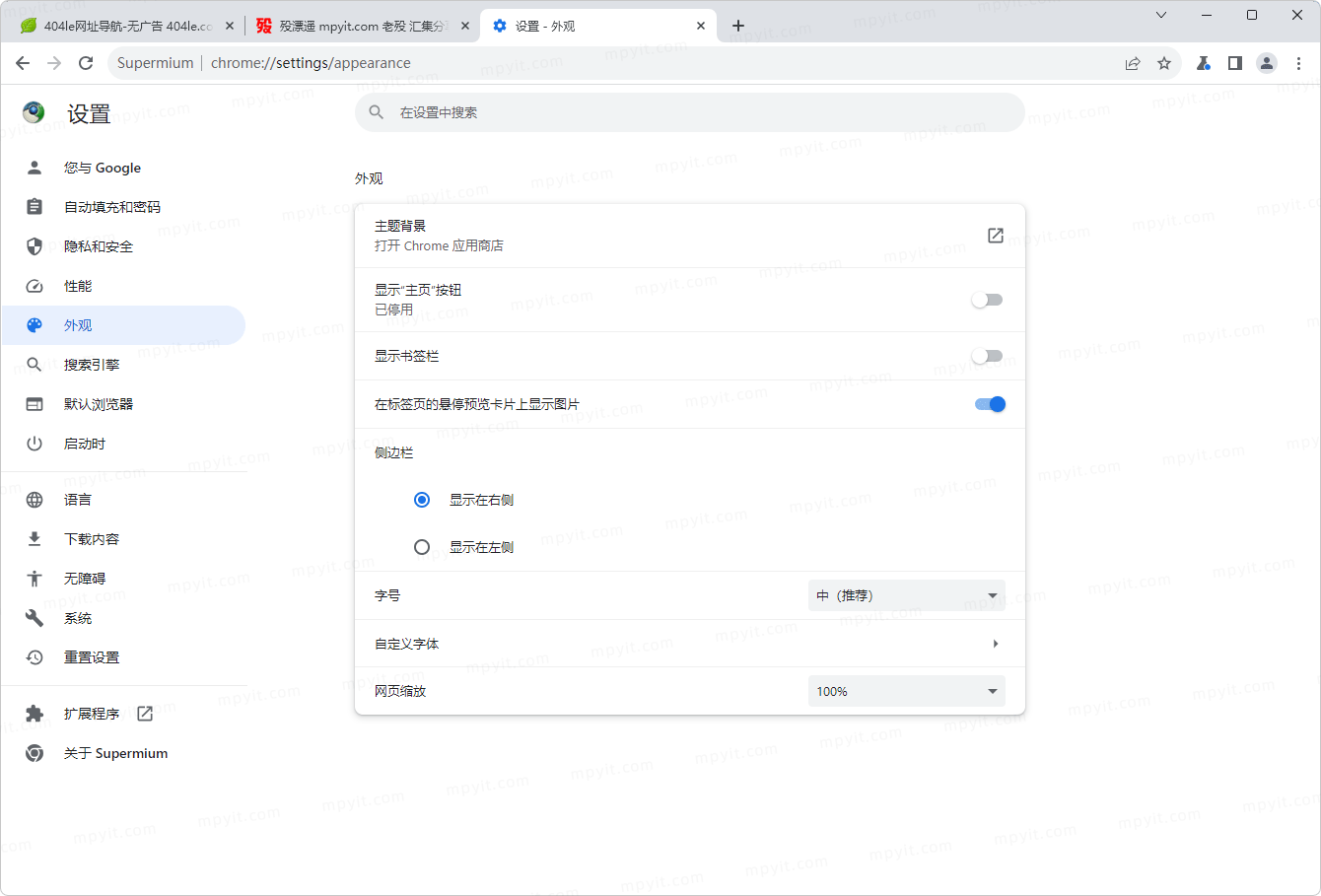Open the 性能 settings section
This screenshot has height=896, width=1321.
pos(123,286)
